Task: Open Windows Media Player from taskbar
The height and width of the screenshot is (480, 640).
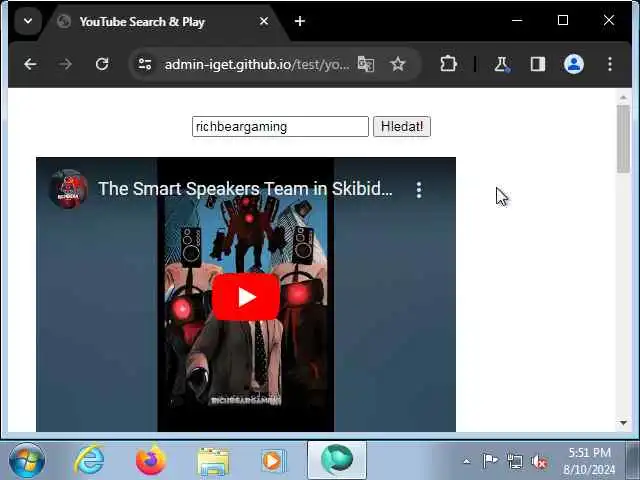Action: 274,461
